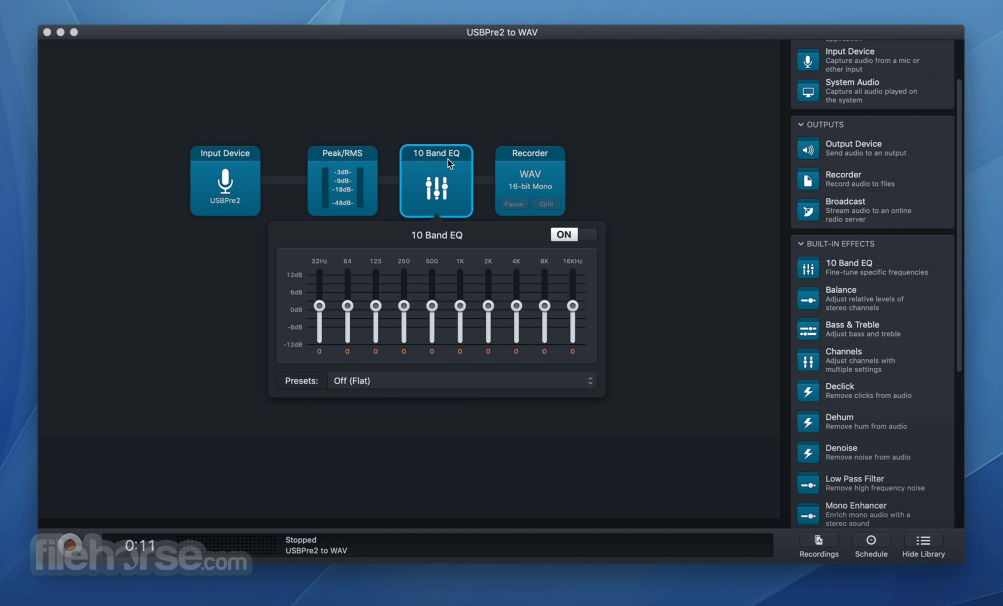The image size is (1003, 606).
Task: Click the 4K EQ slider handle
Action: coord(516,306)
